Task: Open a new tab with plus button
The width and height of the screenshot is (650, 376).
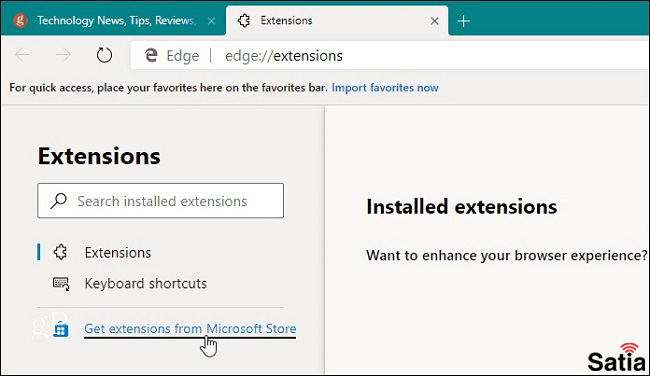Action: click(x=463, y=21)
